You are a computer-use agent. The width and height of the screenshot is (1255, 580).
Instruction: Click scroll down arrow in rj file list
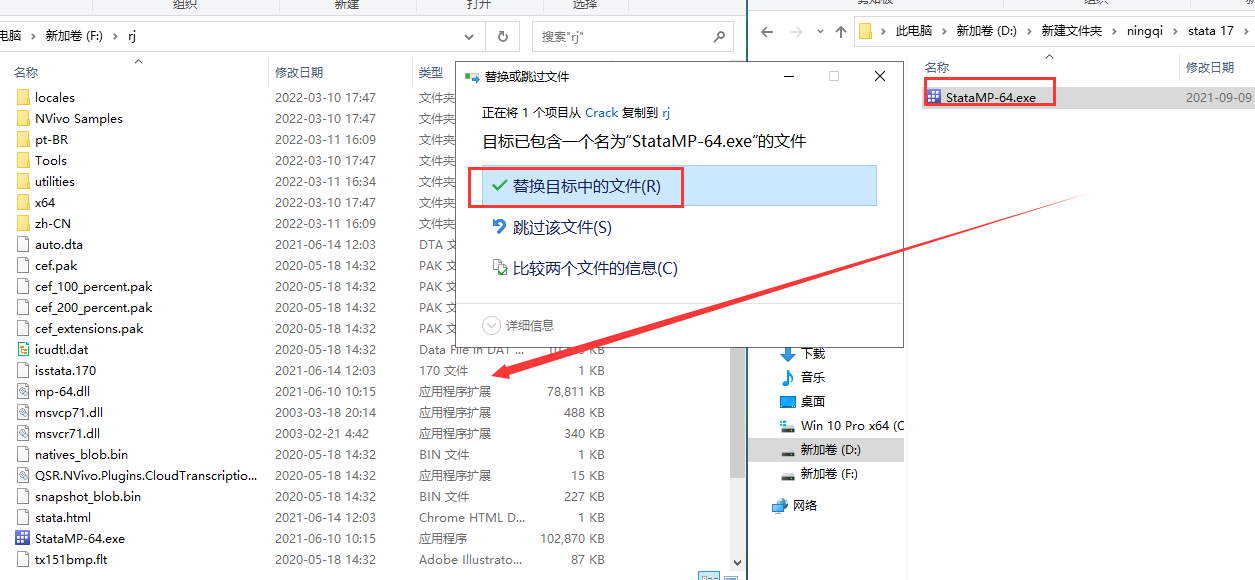tap(738, 563)
